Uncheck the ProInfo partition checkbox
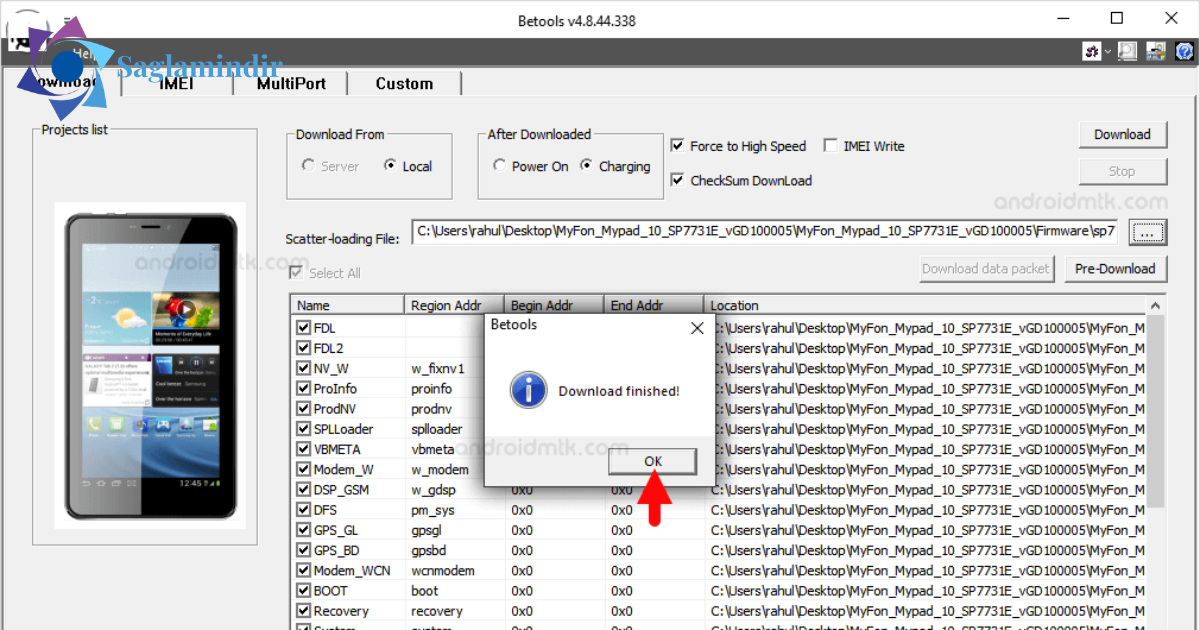 point(303,388)
